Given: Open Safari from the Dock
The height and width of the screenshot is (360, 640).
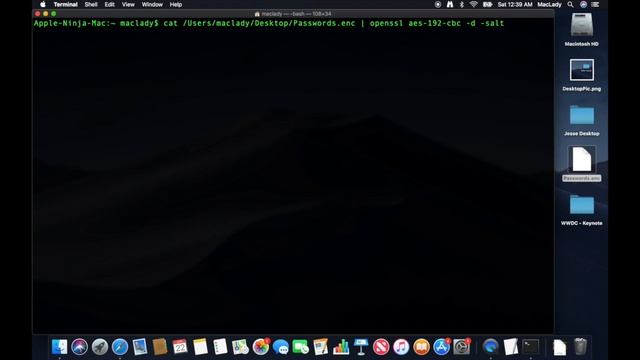Looking at the screenshot, I should pos(120,347).
